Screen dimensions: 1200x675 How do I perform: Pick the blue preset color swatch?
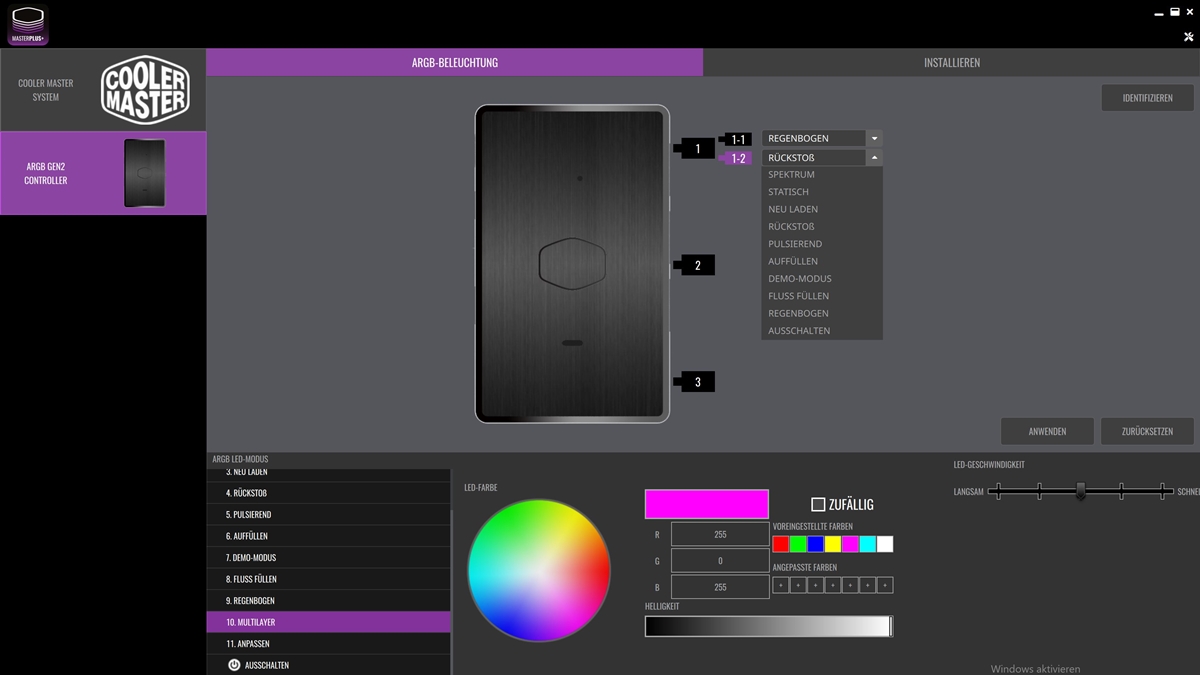(x=815, y=544)
